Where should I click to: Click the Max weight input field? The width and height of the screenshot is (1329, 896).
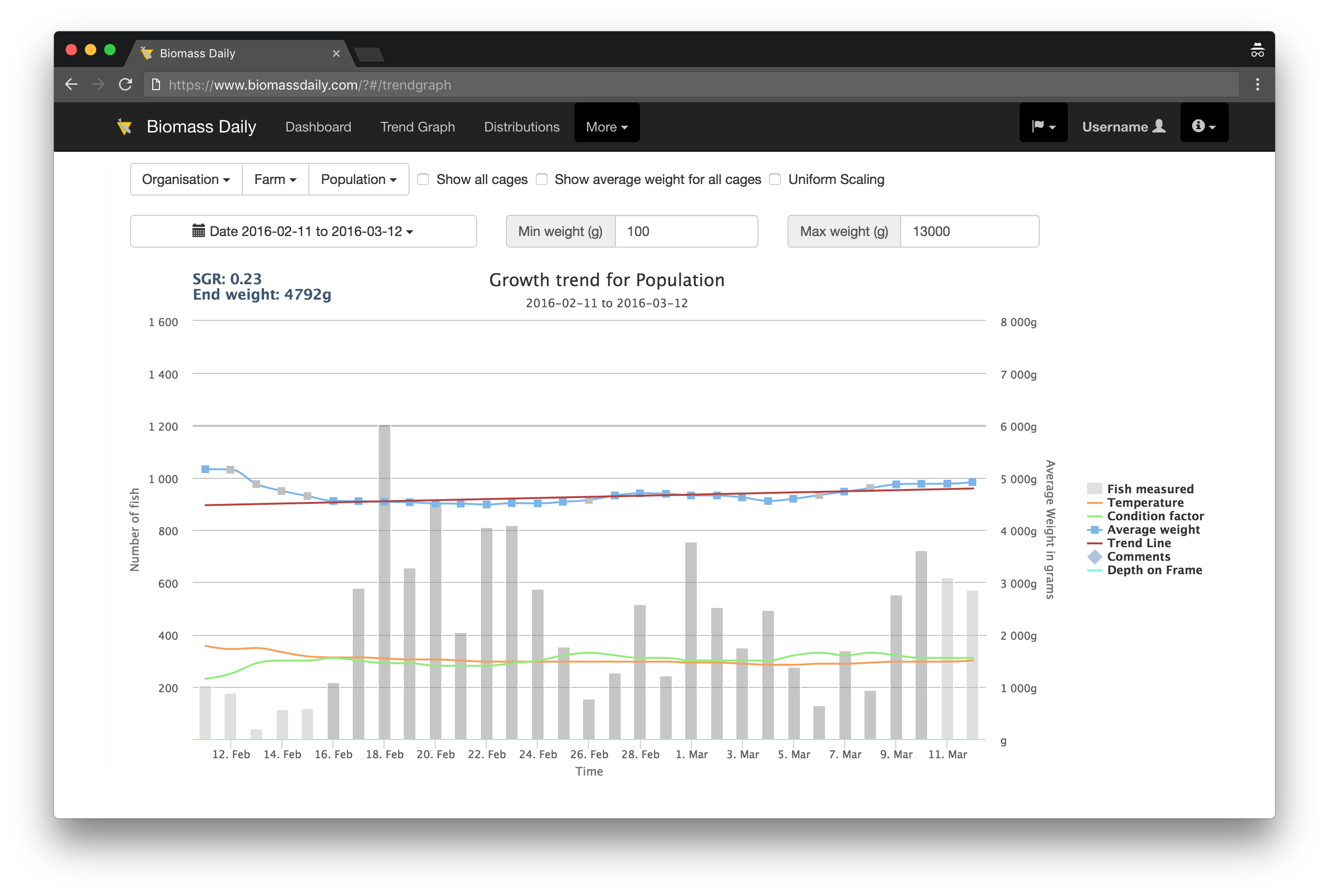[969, 231]
